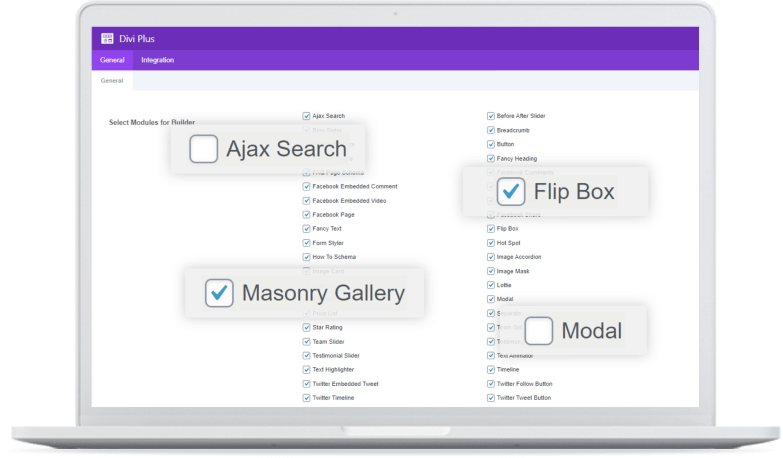Uncheck the Lottie module checkbox
The image size is (783, 458).
tap(490, 285)
